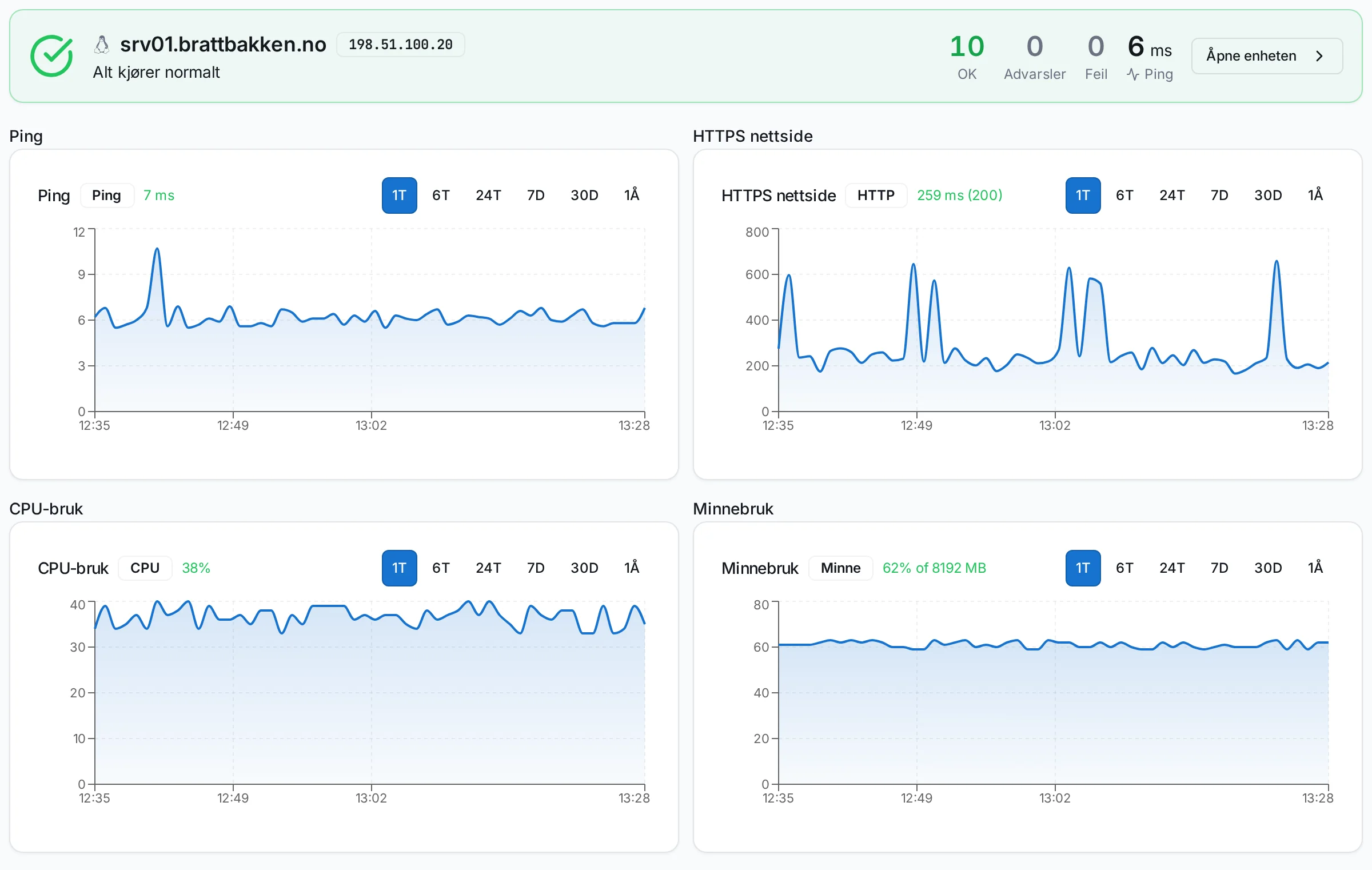The image size is (1372, 870).
Task: Click the Linux penguin icon beside hostname
Action: [x=102, y=45]
